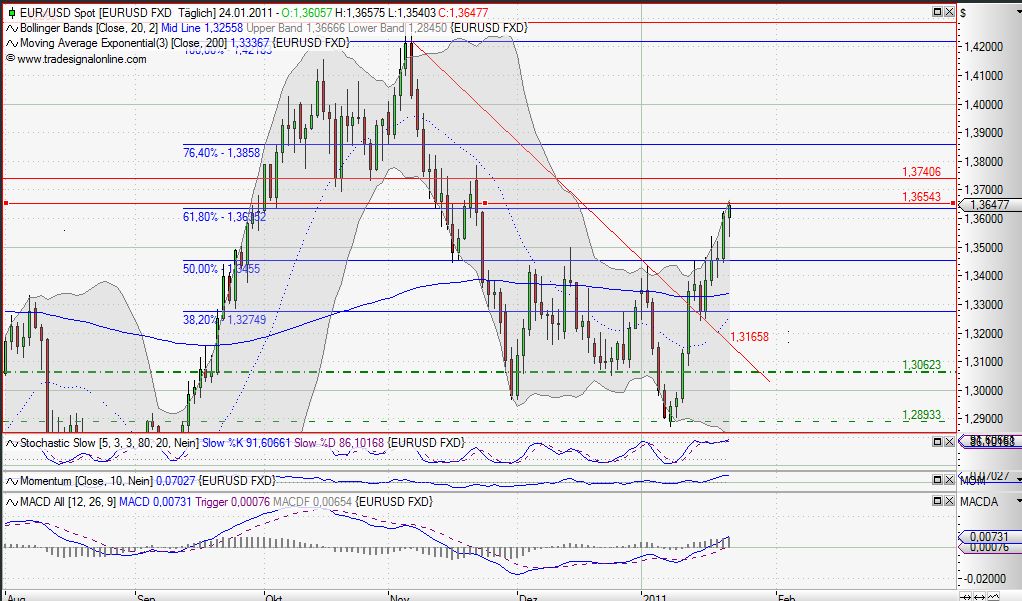
Task: Select the Moving Average Exponential indicator icon
Action: pos(11,44)
